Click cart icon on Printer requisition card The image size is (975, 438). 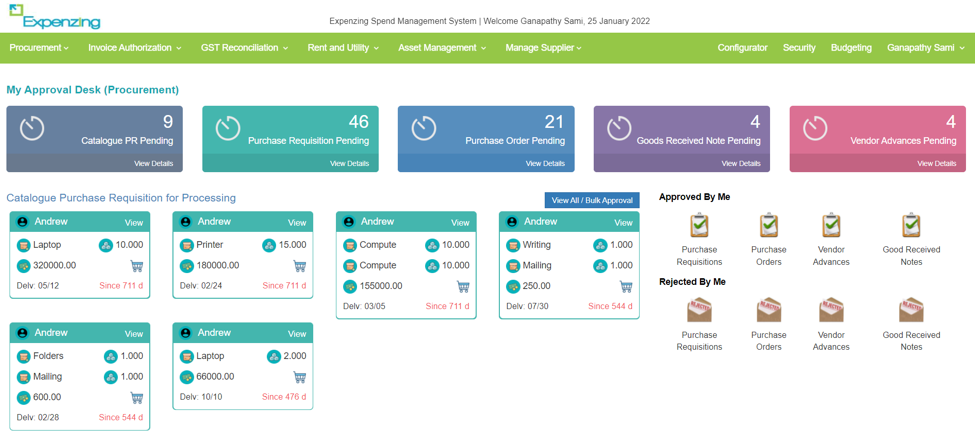(299, 266)
